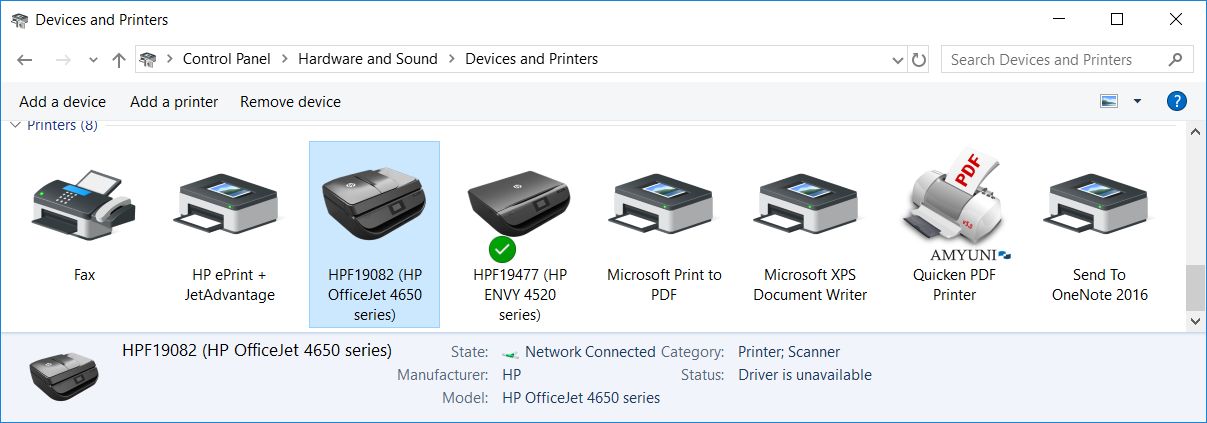Select the HPF19082 HP OfficeJet 4650 printer icon

coord(374,202)
